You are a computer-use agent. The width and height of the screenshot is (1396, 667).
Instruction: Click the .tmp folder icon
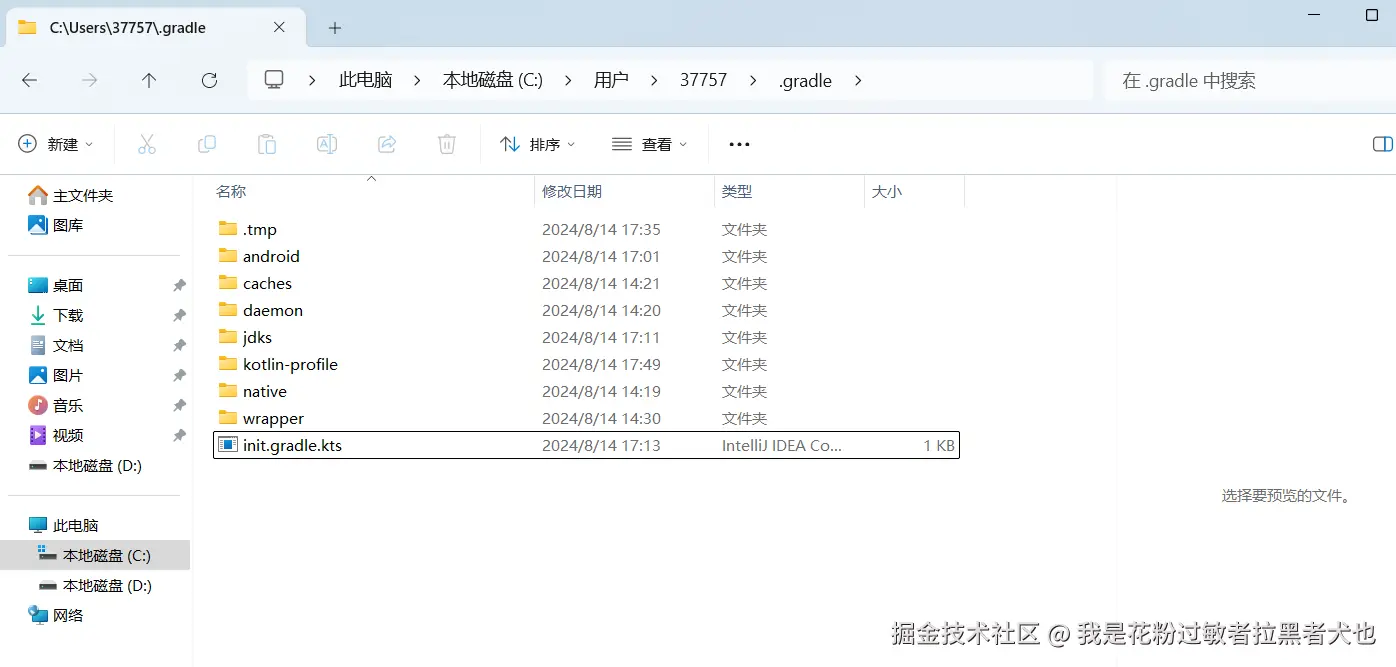point(228,229)
